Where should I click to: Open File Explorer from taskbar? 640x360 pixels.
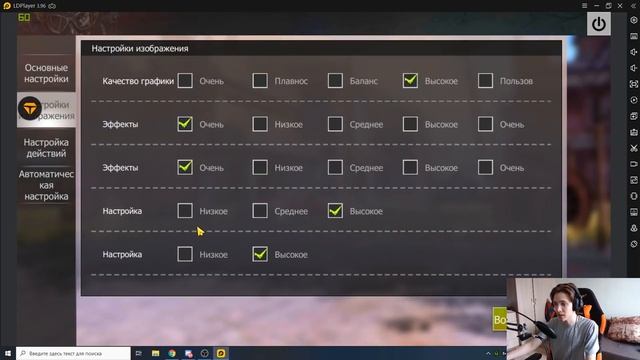[x=156, y=353]
